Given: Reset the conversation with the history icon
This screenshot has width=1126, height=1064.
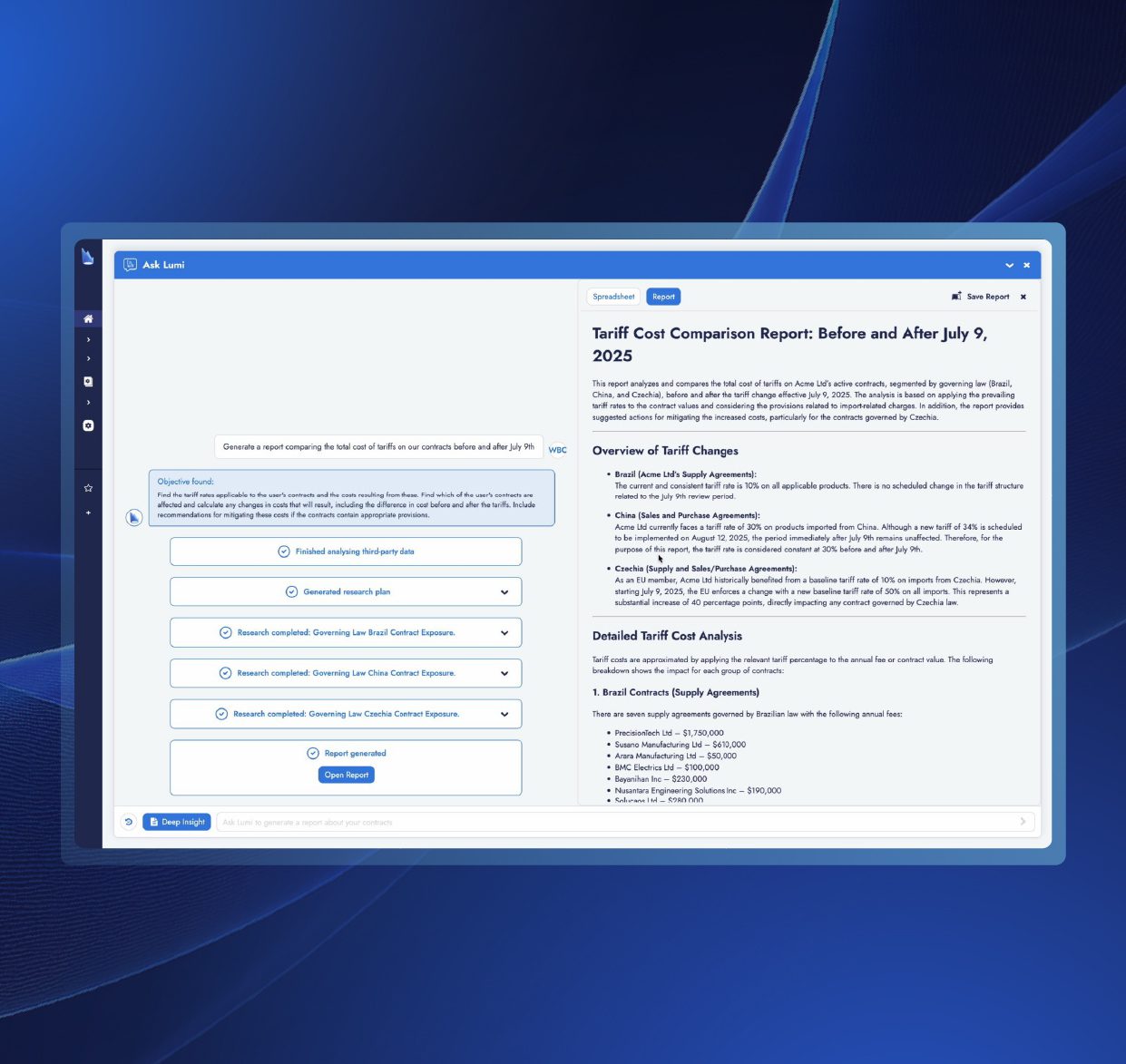Looking at the screenshot, I should (129, 822).
